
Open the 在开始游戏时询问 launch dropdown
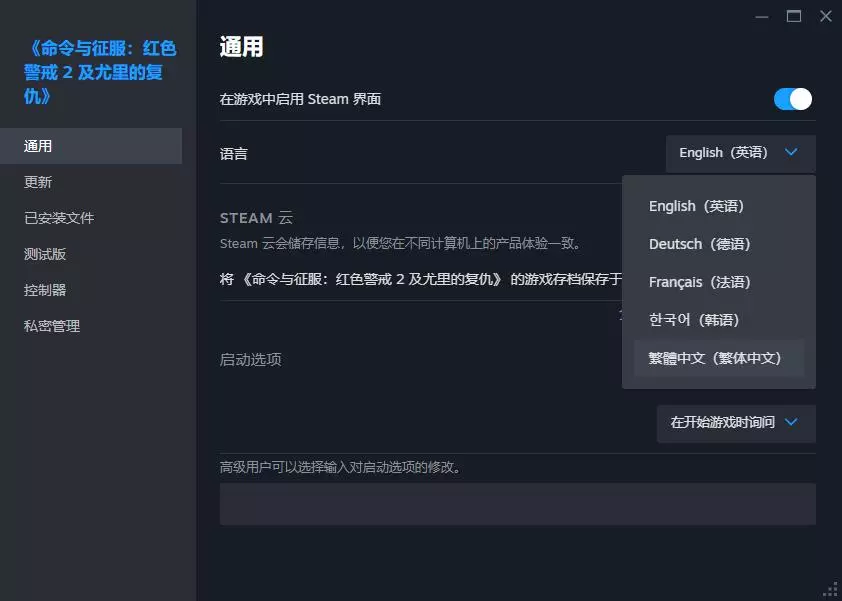[736, 423]
